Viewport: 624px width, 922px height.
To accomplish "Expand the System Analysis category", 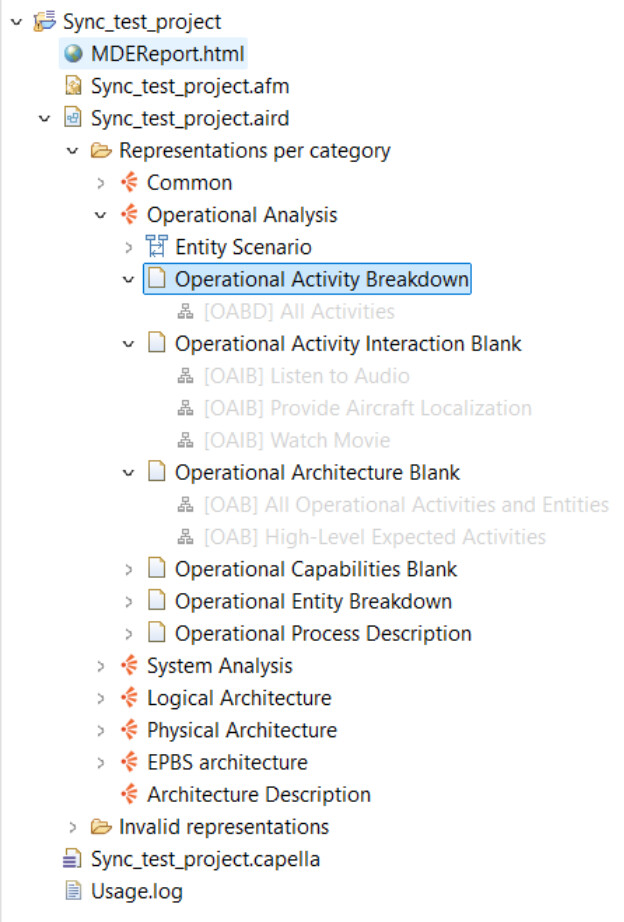I will tap(100, 666).
